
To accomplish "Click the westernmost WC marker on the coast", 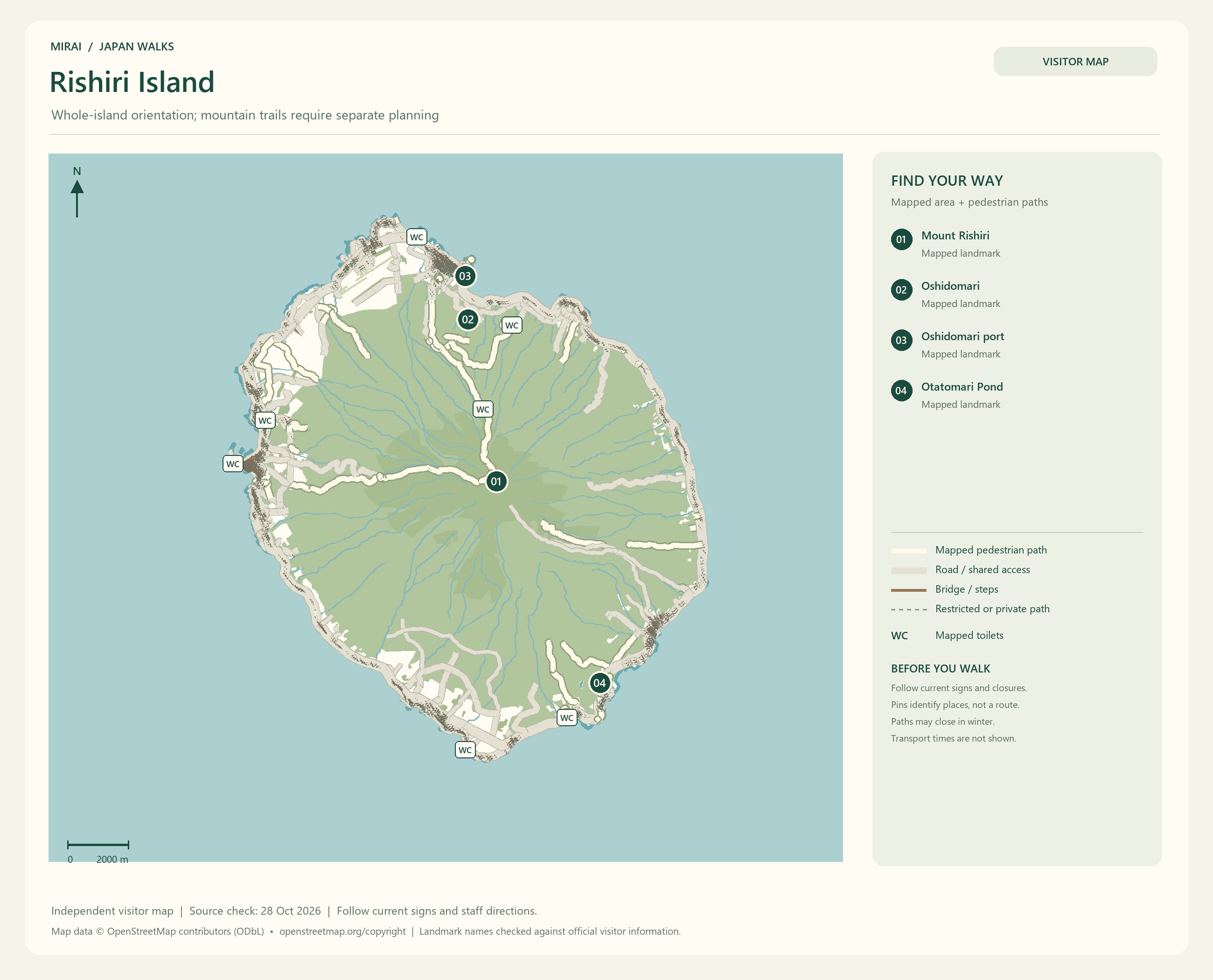I will pos(233,464).
